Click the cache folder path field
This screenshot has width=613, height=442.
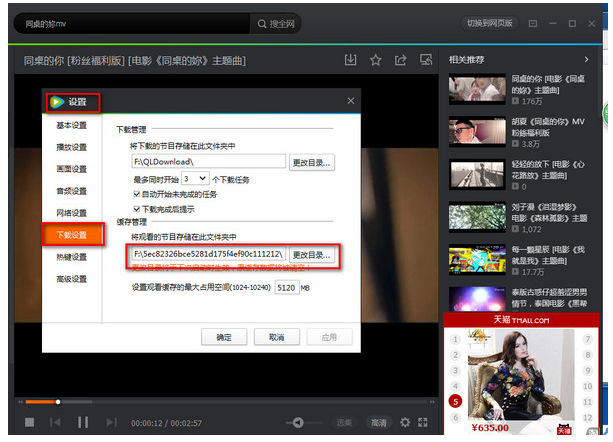(208, 254)
